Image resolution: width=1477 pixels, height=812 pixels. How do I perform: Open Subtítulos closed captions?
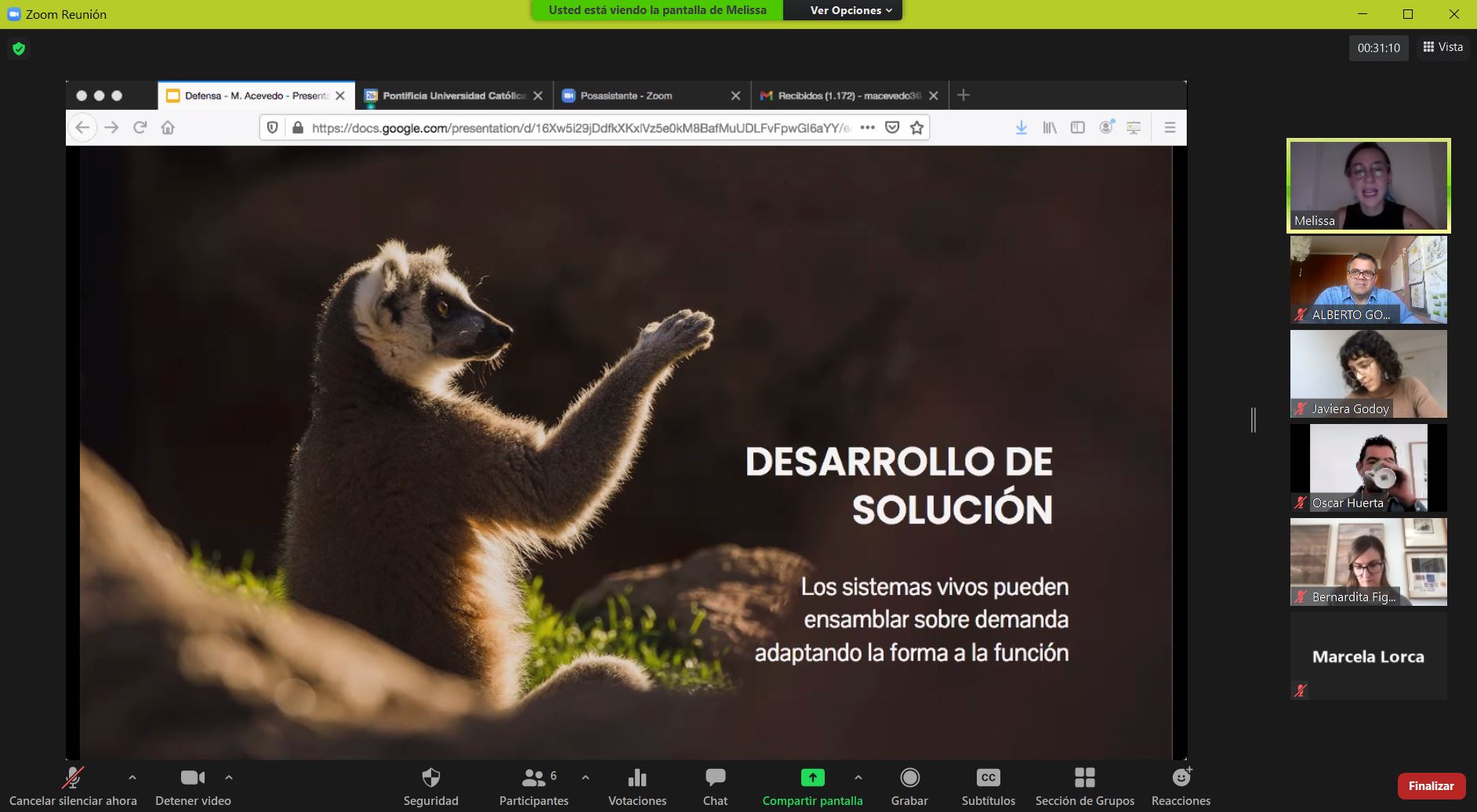989,787
